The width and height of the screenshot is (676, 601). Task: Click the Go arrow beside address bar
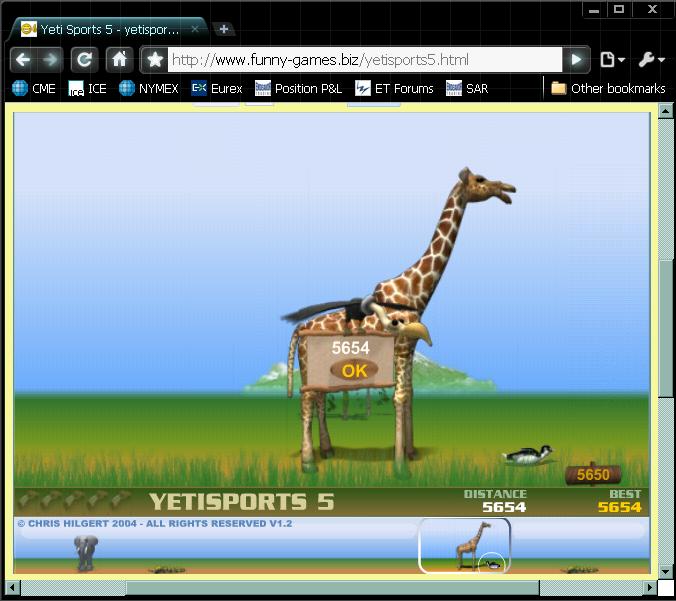click(576, 59)
